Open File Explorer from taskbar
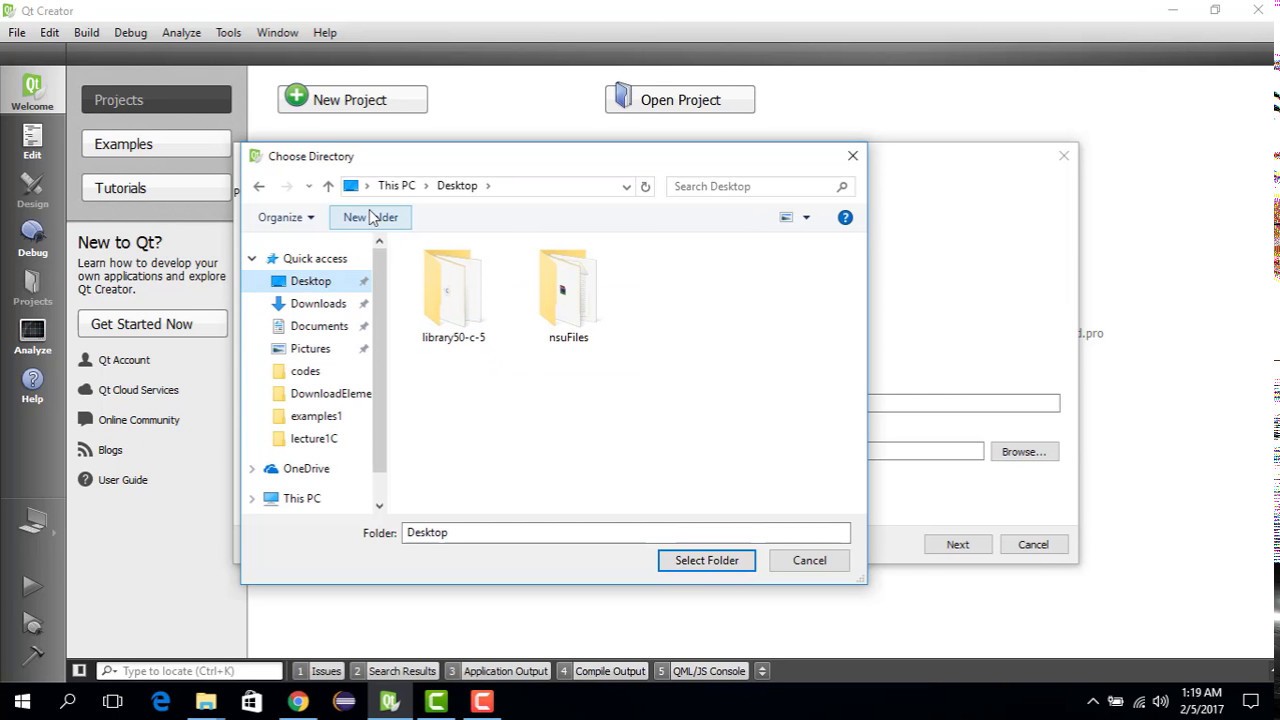This screenshot has height=720, width=1280. (x=206, y=702)
